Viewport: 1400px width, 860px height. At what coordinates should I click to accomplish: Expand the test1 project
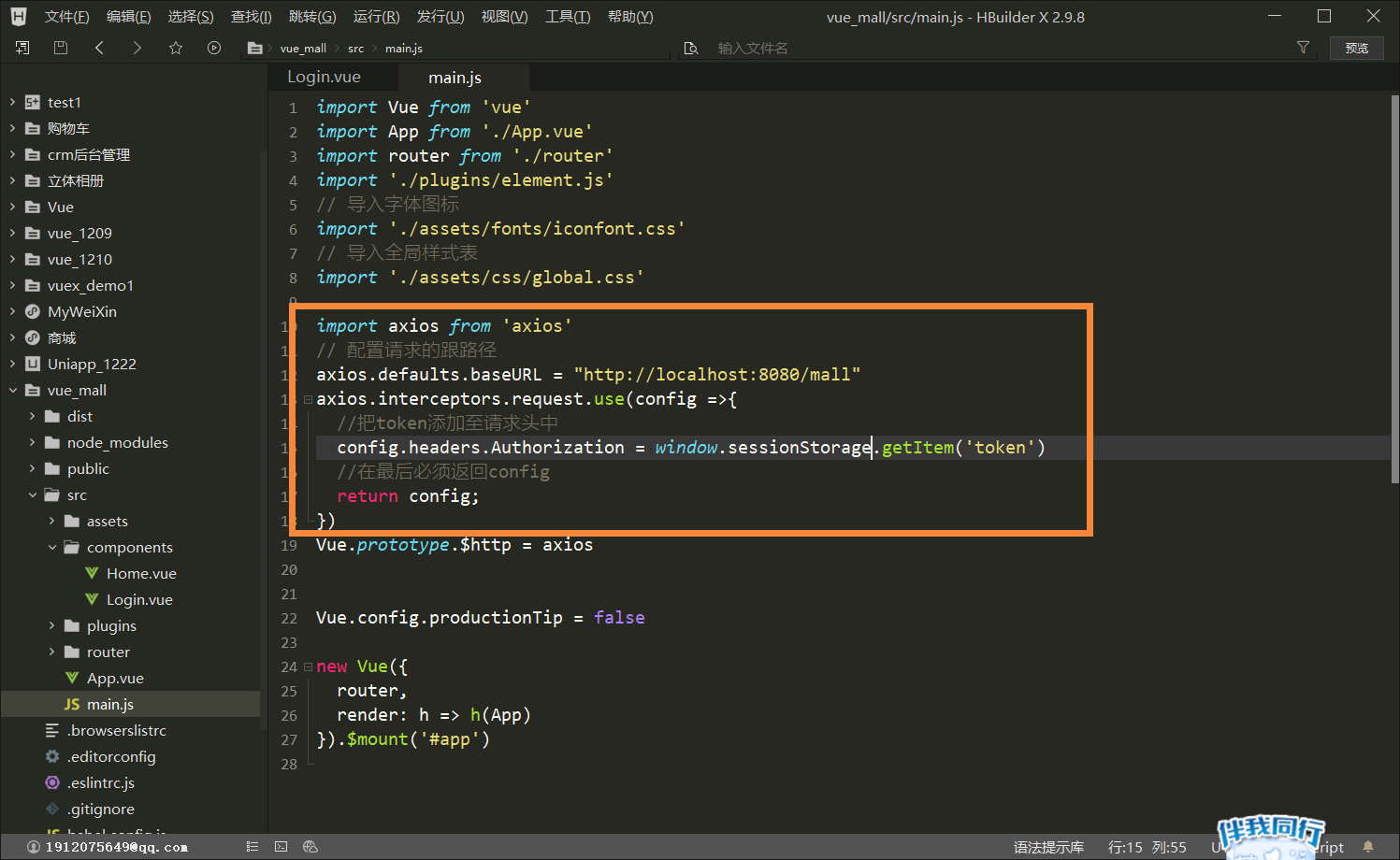(x=12, y=102)
